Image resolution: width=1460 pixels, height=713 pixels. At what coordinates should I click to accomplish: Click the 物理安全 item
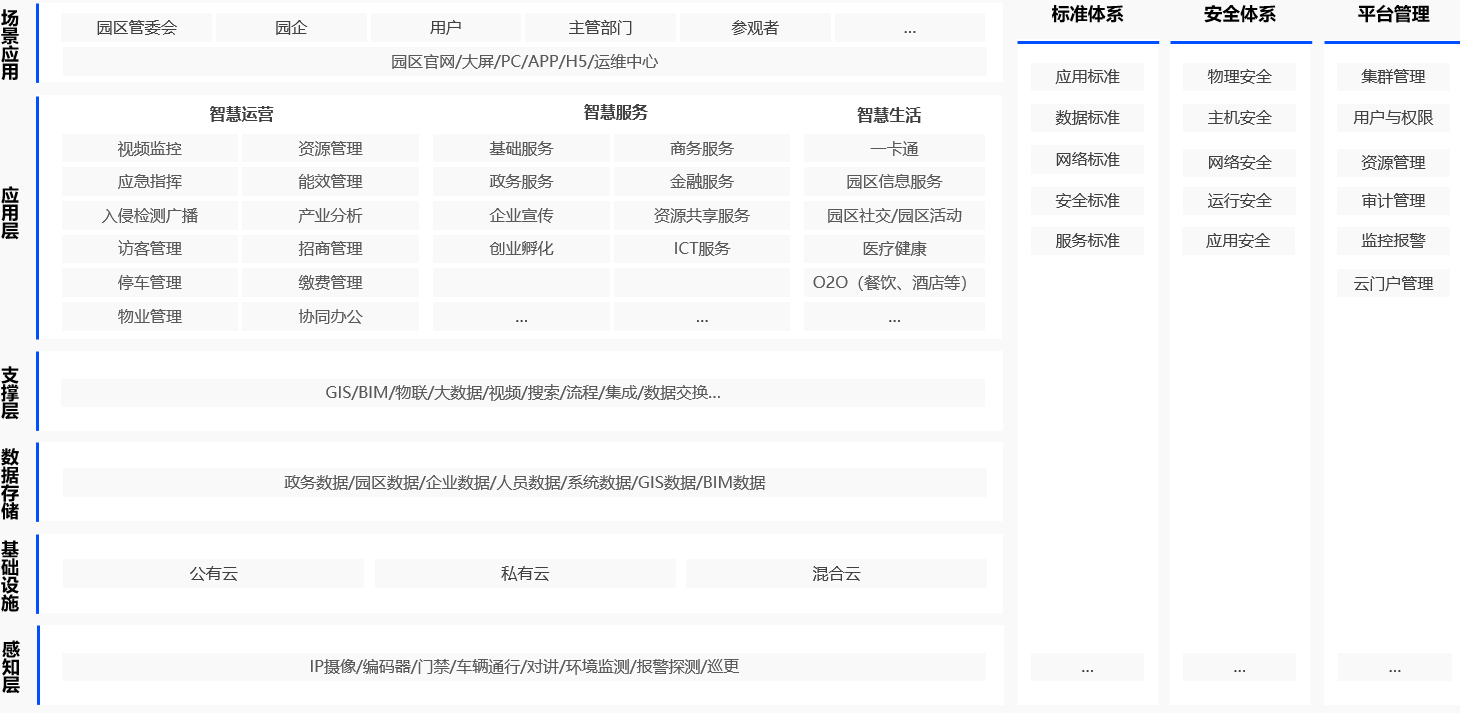[1239, 77]
